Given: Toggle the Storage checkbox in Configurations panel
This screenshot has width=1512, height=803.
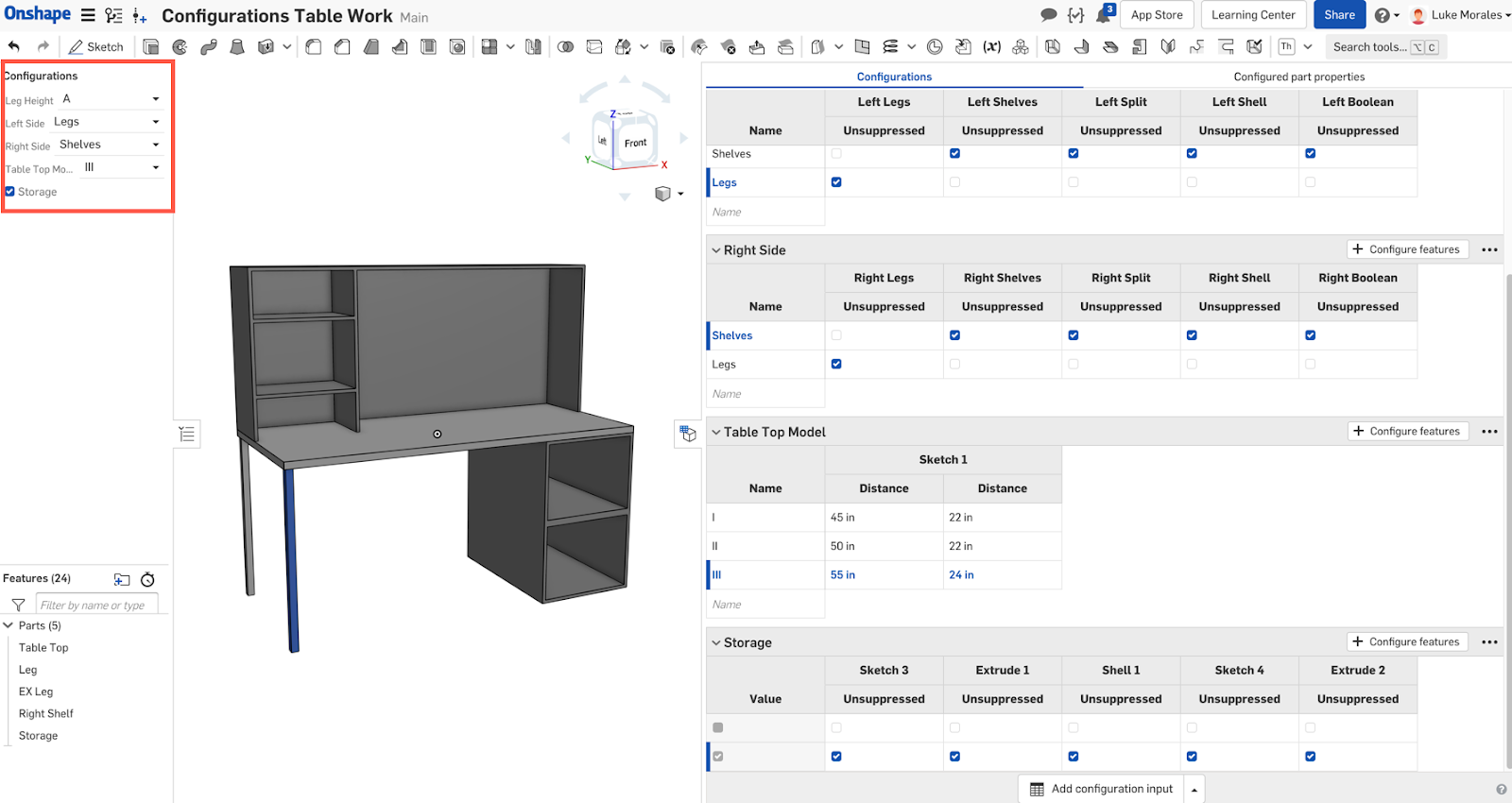Looking at the screenshot, I should tap(10, 192).
